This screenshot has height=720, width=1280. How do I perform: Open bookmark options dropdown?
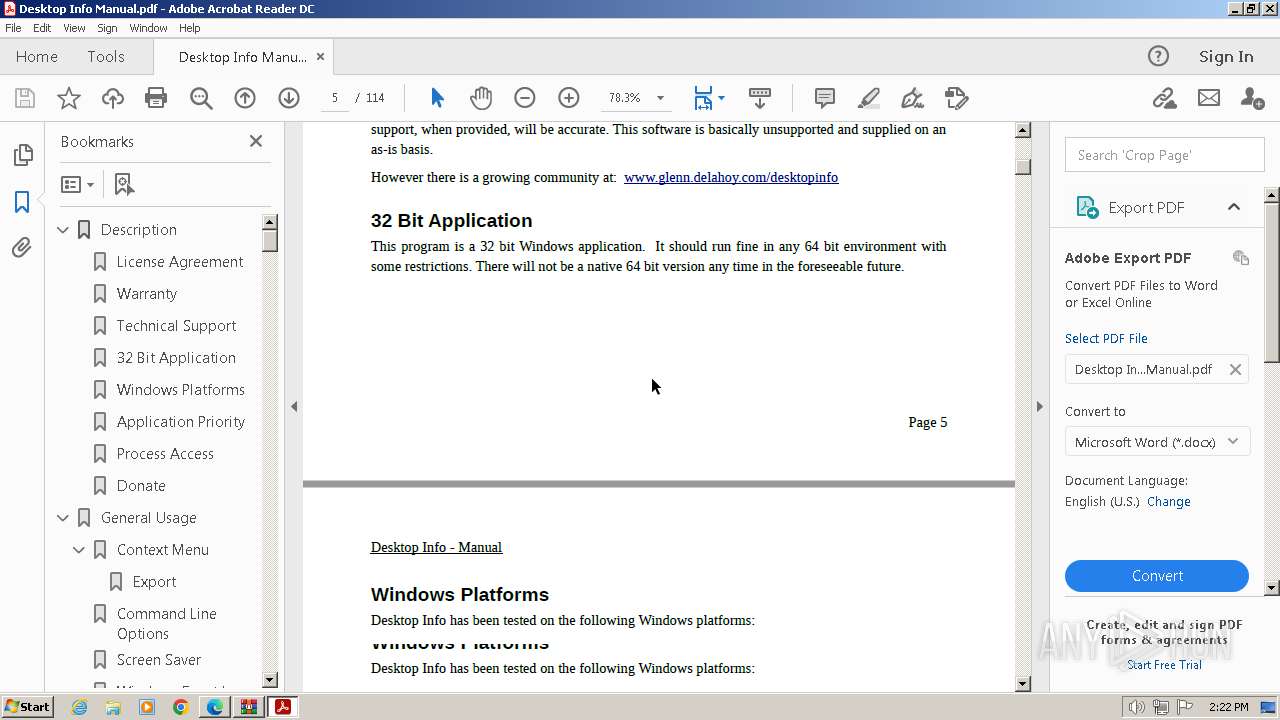click(77, 185)
